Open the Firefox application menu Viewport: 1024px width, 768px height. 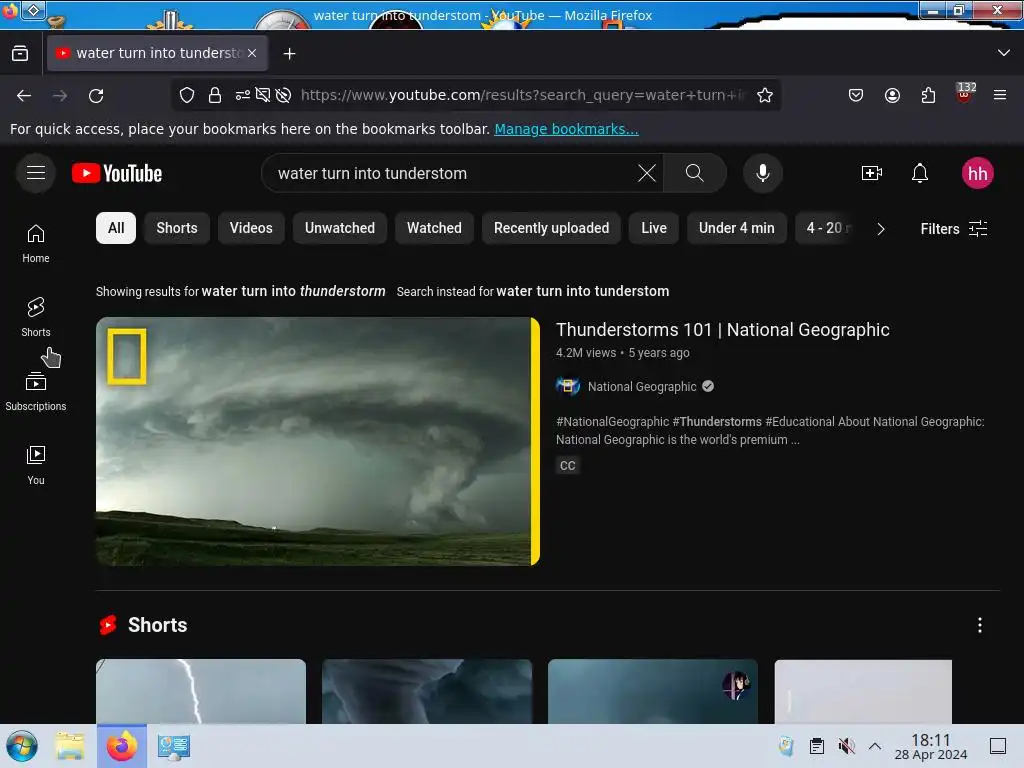1000,95
